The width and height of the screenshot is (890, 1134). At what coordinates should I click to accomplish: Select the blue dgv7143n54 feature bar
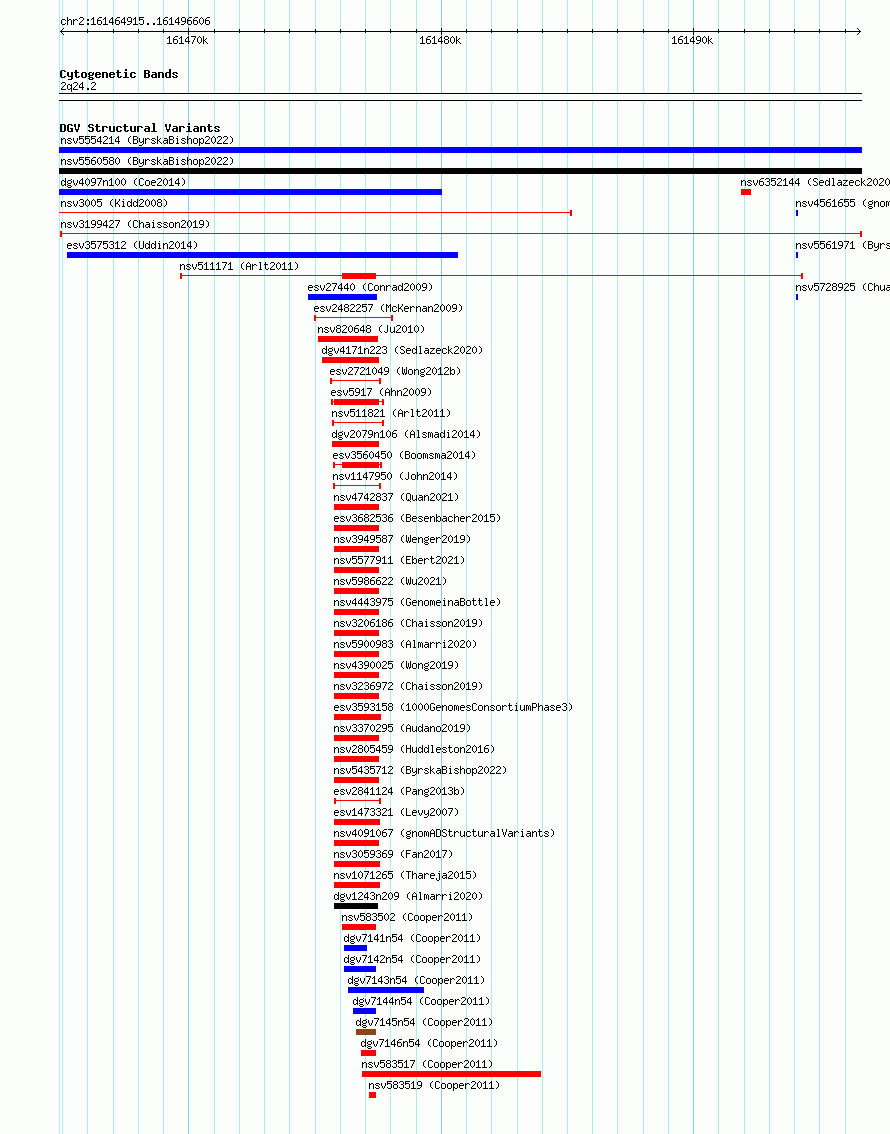click(386, 990)
